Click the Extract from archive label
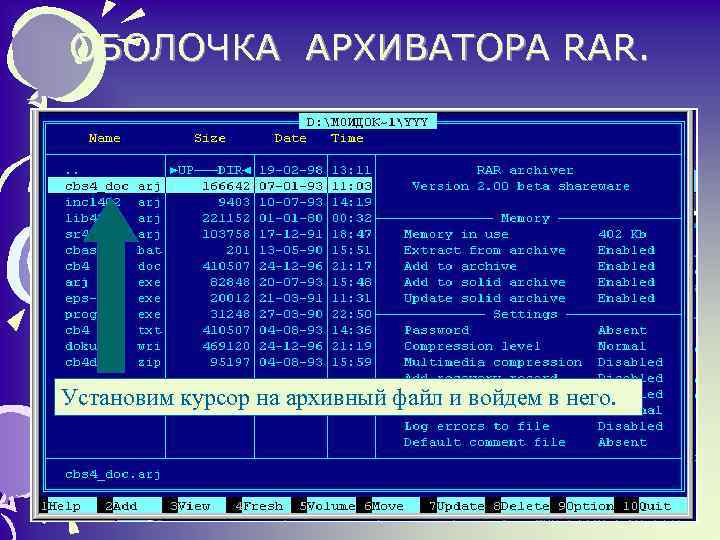This screenshot has width=720, height=540. tap(484, 250)
